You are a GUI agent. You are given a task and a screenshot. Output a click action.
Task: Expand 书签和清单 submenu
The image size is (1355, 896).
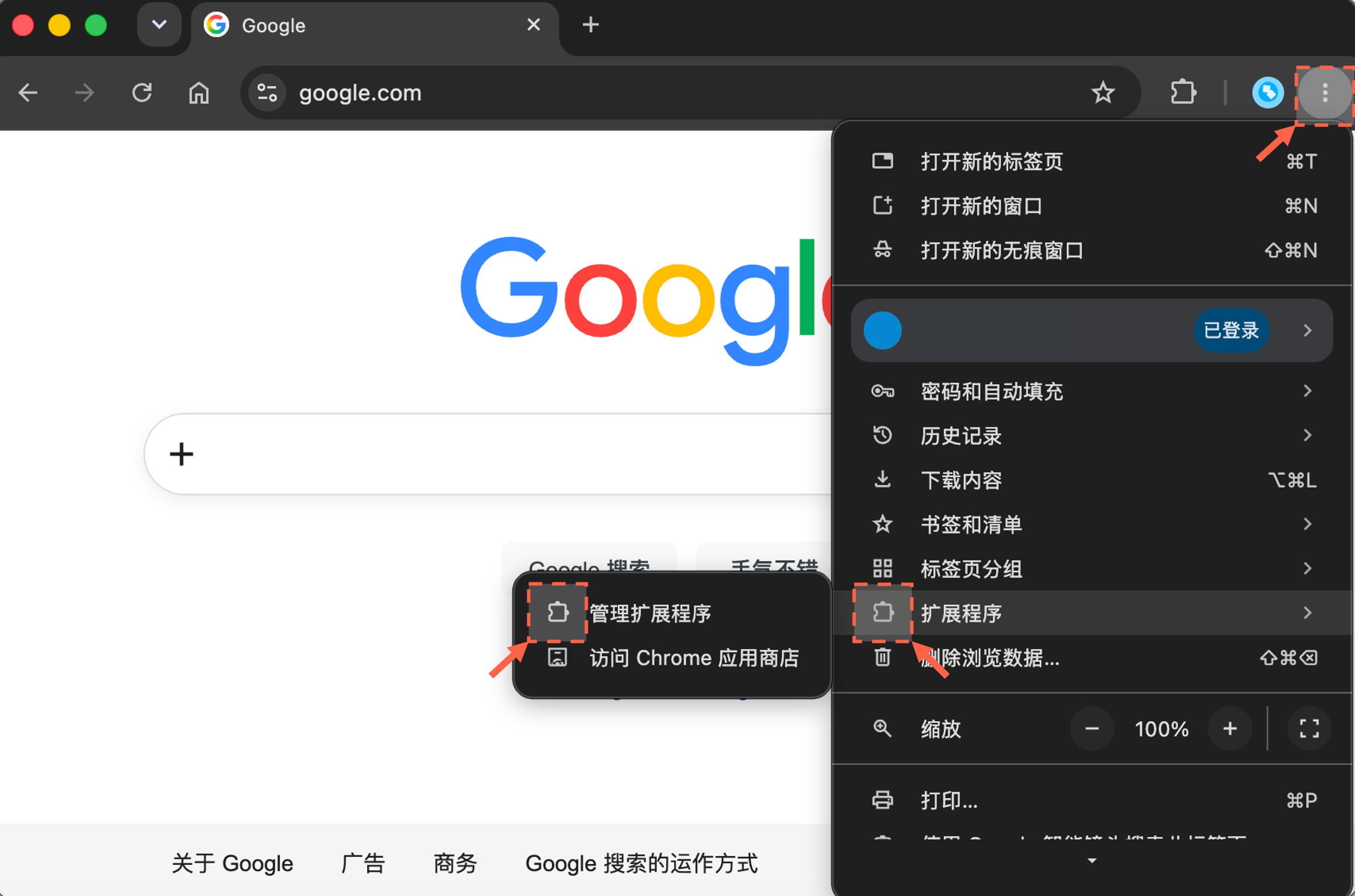click(x=1092, y=525)
